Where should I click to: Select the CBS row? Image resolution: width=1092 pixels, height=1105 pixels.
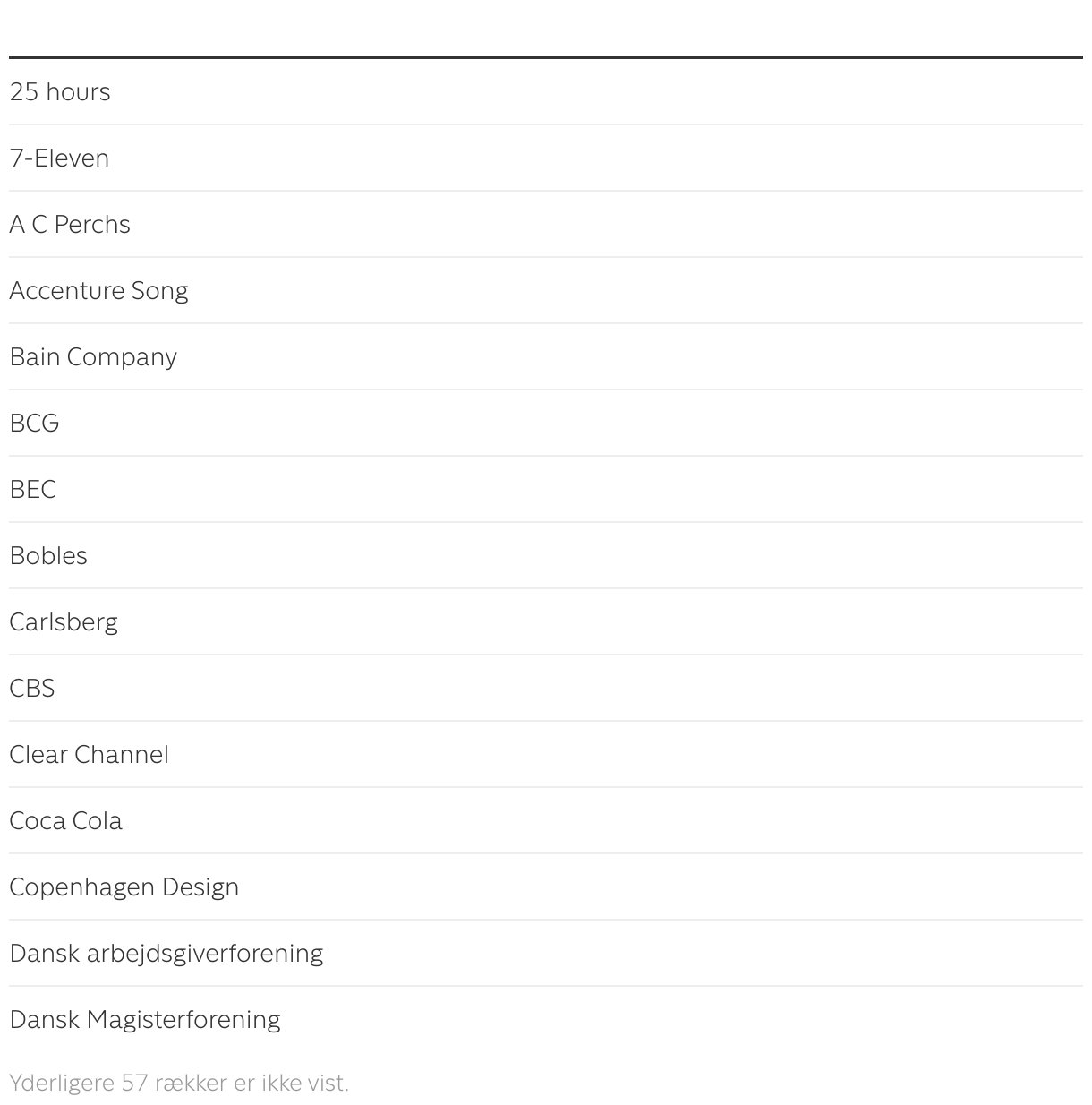[x=32, y=688]
